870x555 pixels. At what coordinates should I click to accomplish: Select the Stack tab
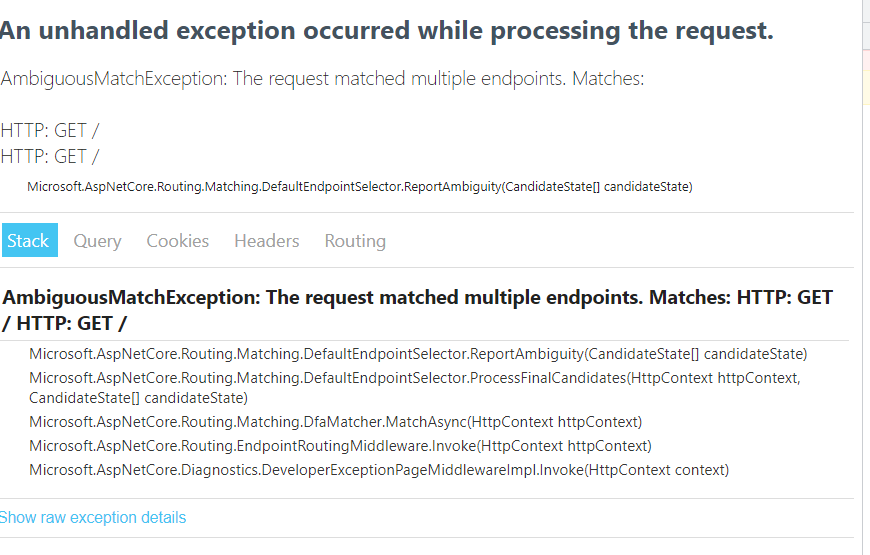coord(29,240)
